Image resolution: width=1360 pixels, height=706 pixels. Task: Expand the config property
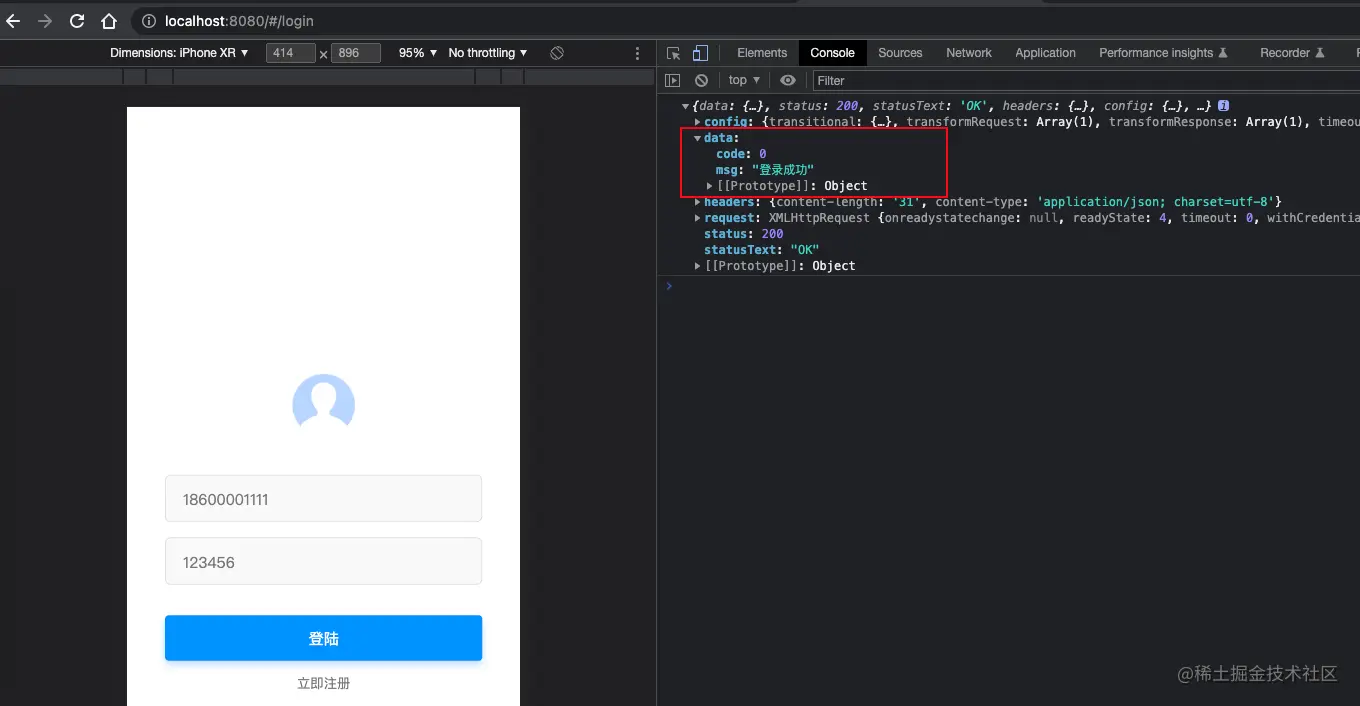(x=698, y=122)
